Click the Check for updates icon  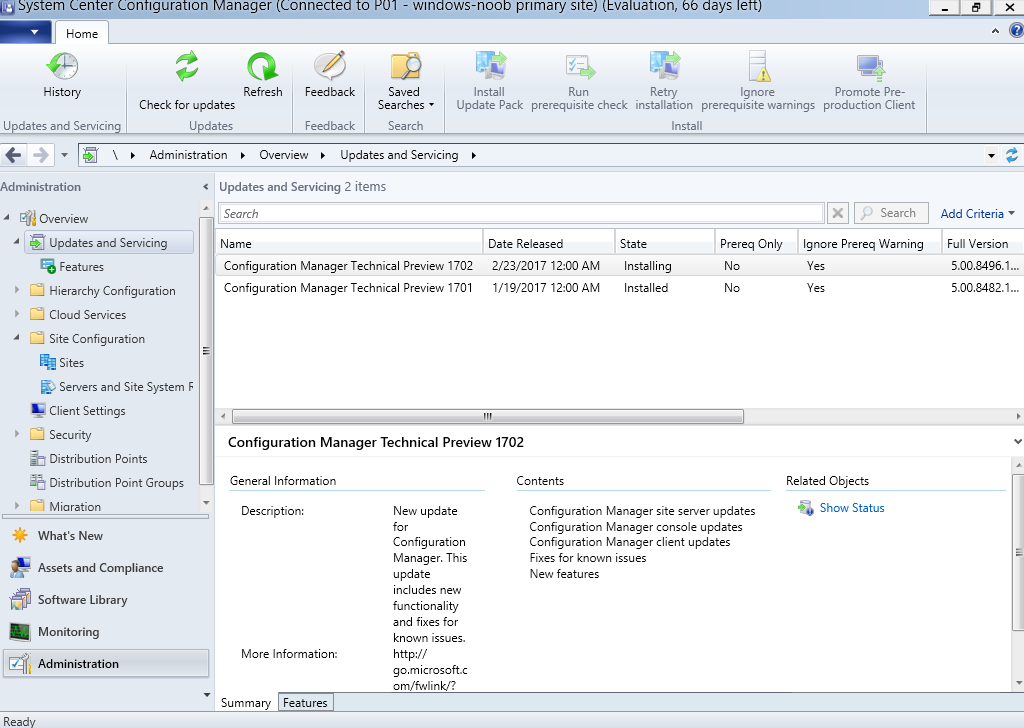point(187,67)
